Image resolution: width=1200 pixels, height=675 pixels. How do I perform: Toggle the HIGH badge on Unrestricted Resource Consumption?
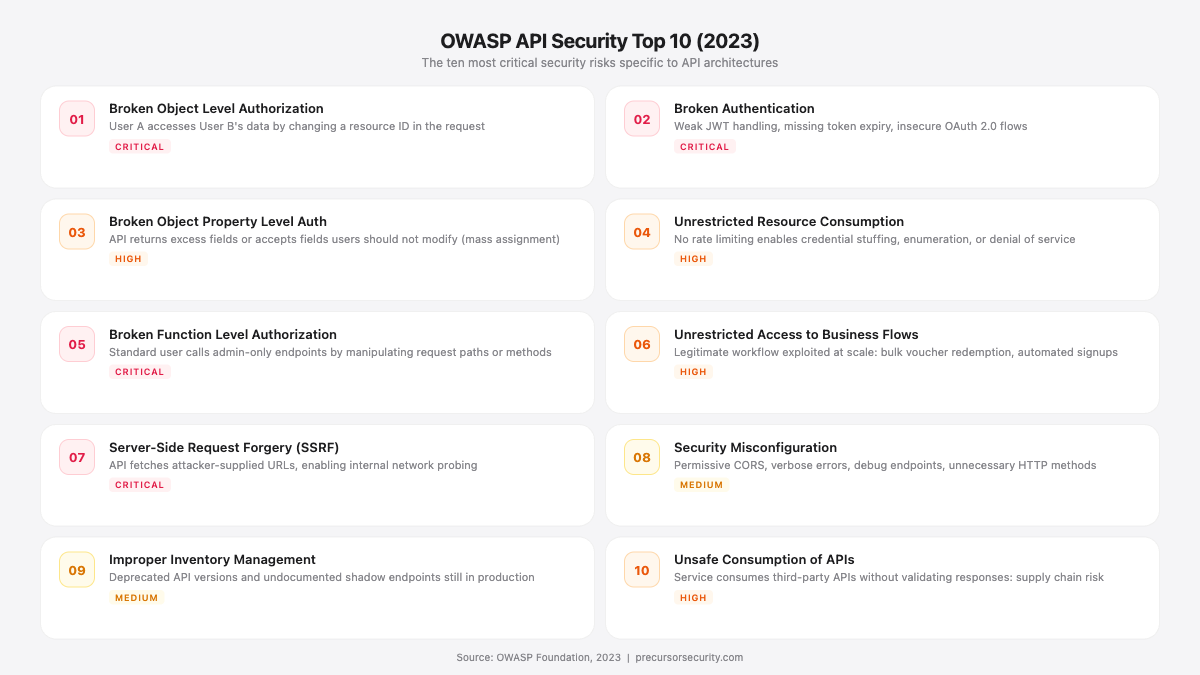(693, 258)
